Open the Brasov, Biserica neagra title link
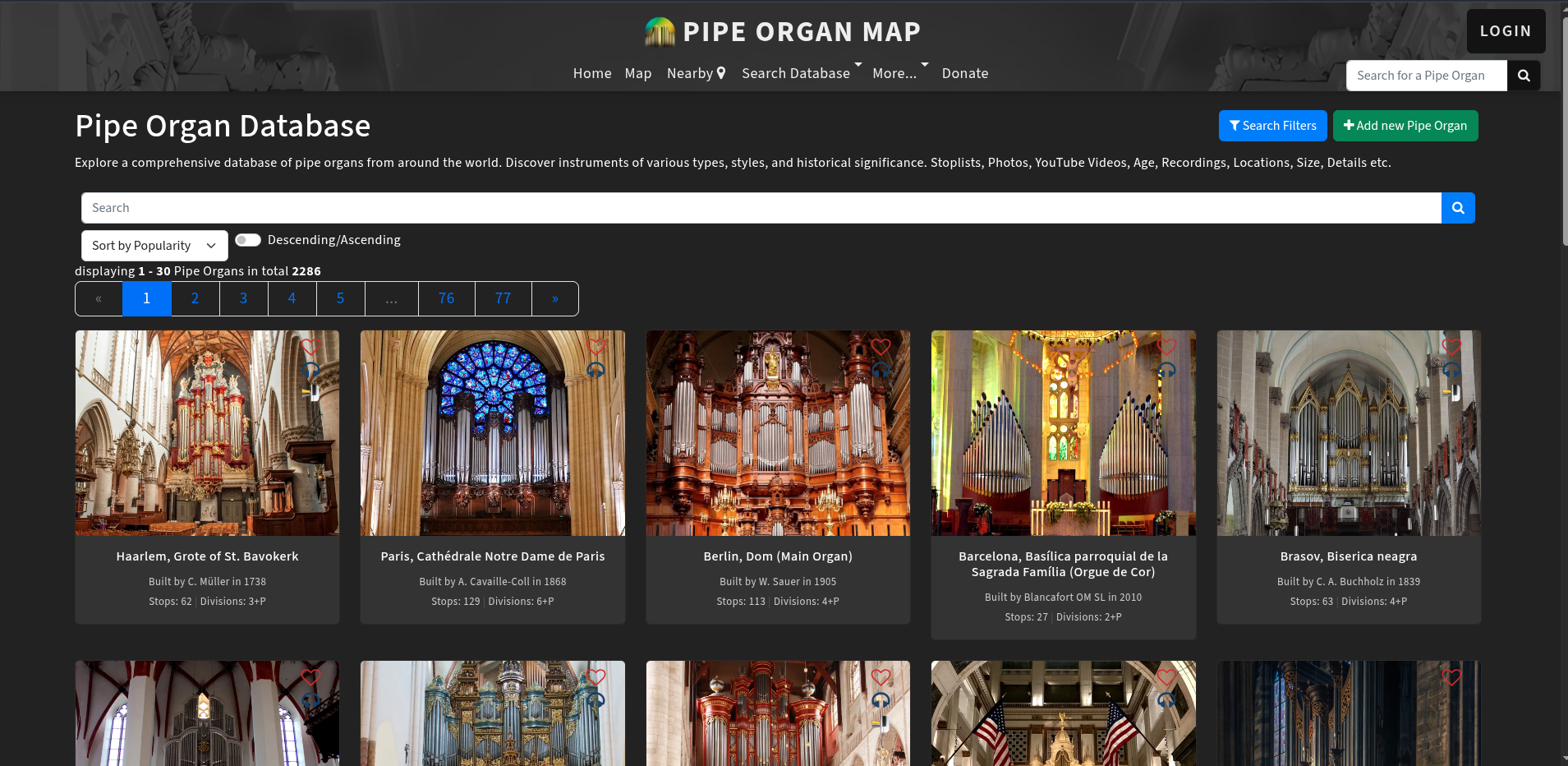The height and width of the screenshot is (766, 1568). (1349, 556)
